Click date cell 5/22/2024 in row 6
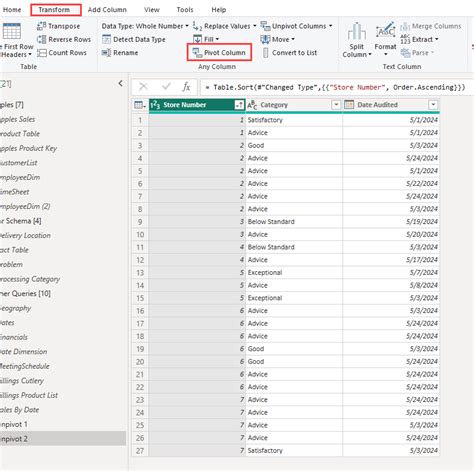474x471 pixels. pos(391,184)
